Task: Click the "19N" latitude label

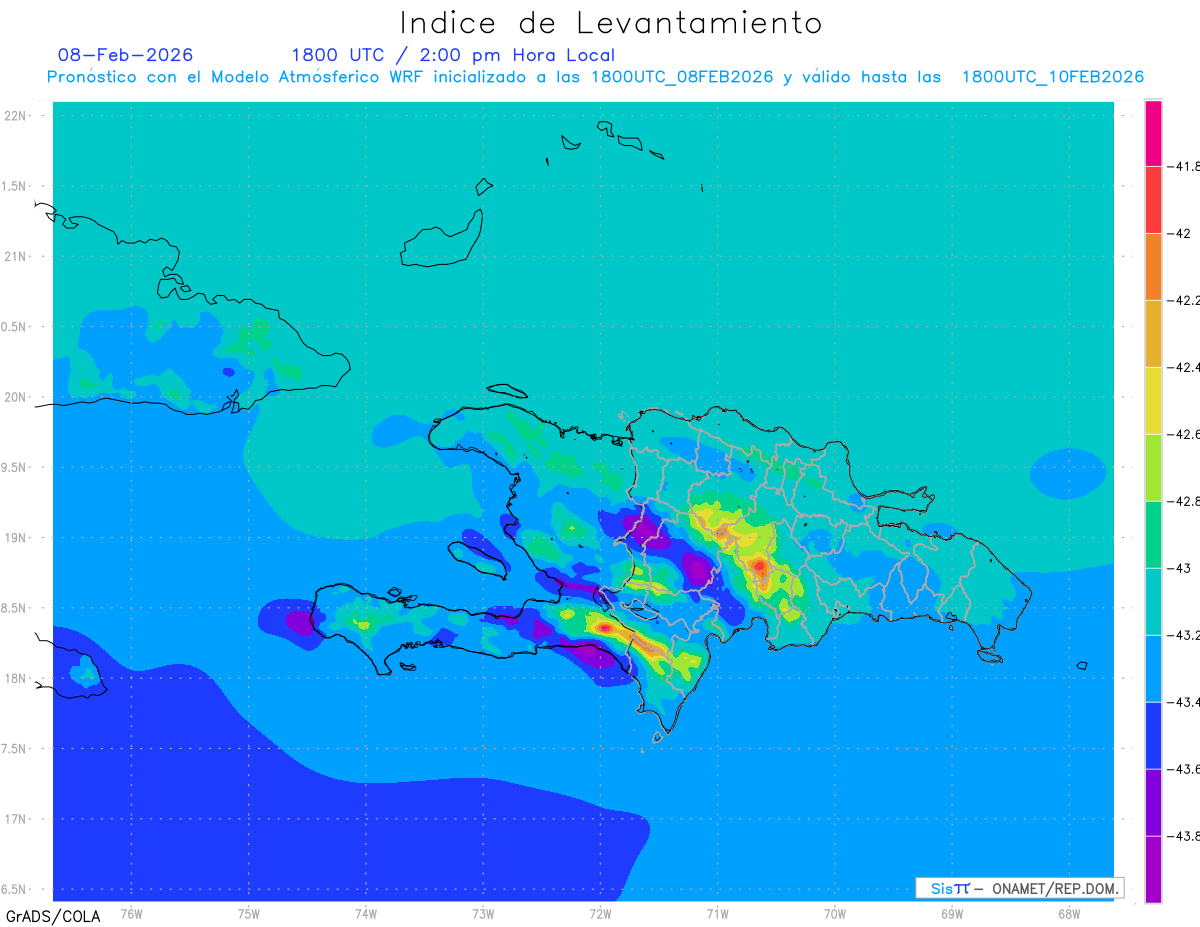Action: 16,537
